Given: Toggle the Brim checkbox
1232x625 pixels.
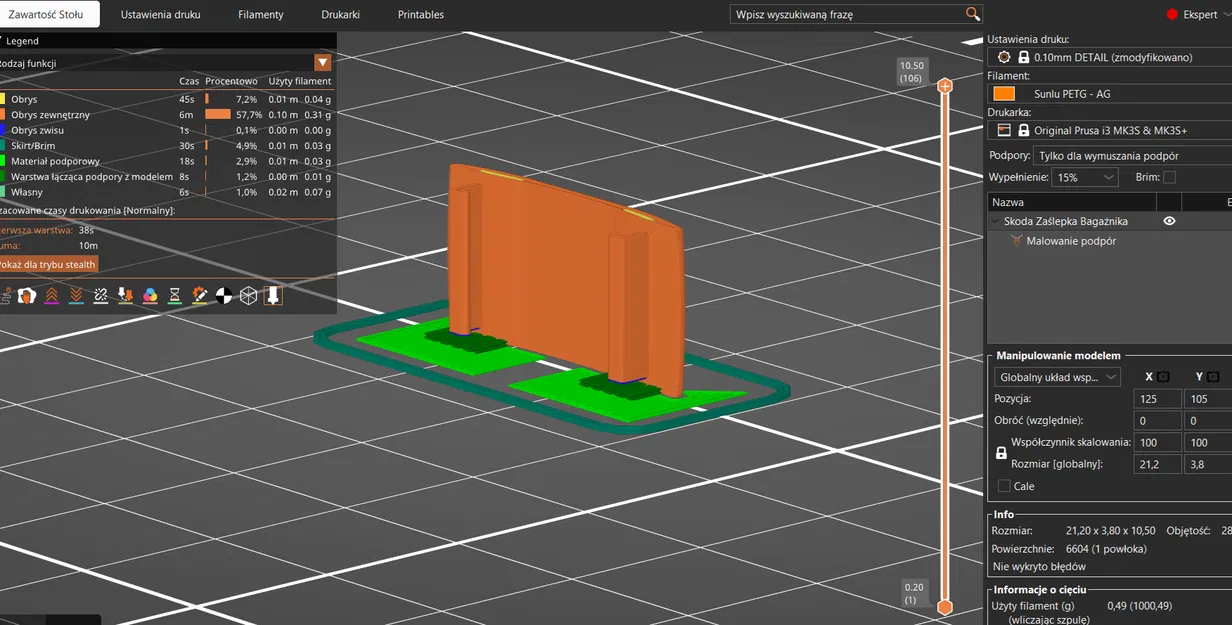Looking at the screenshot, I should click(1169, 177).
